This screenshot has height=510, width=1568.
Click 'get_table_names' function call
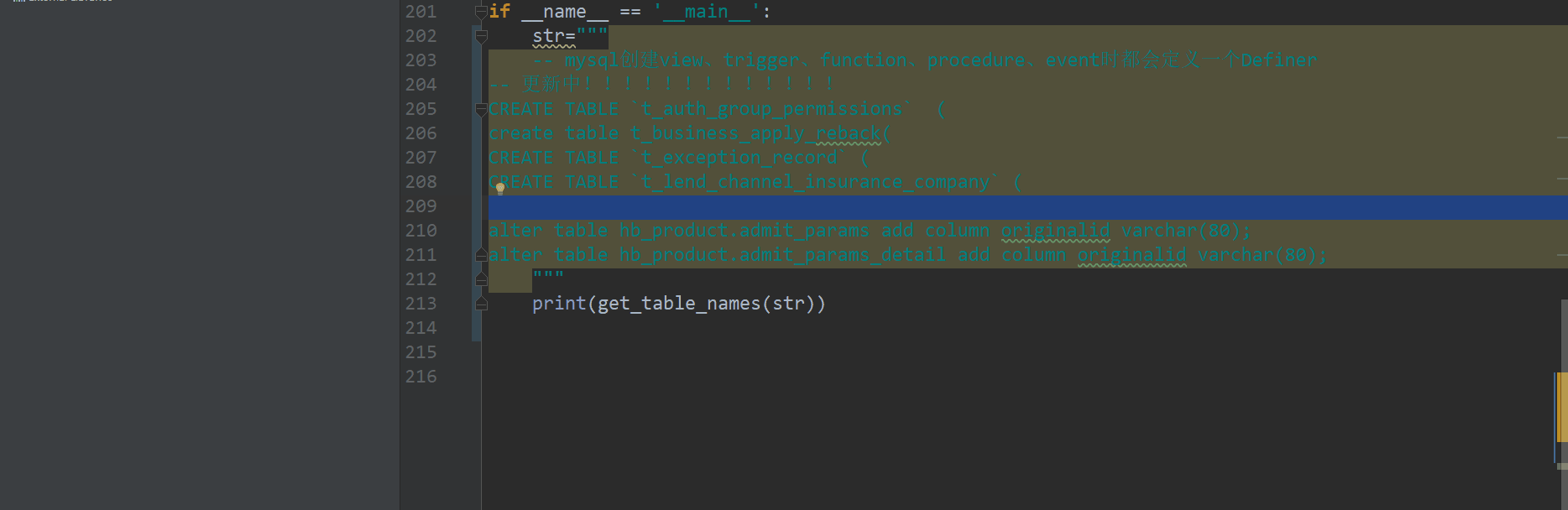click(x=678, y=304)
